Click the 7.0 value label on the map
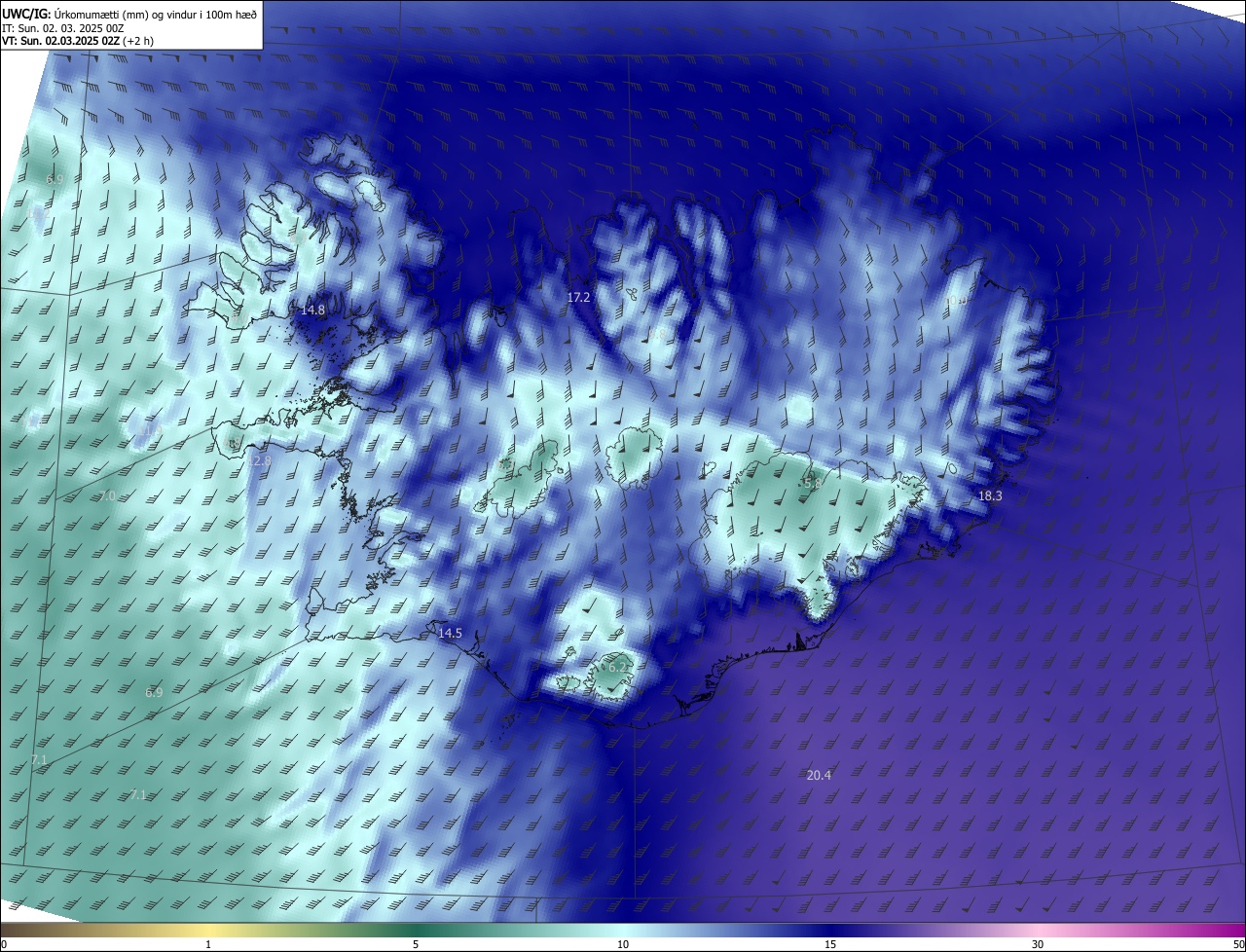 [x=107, y=496]
